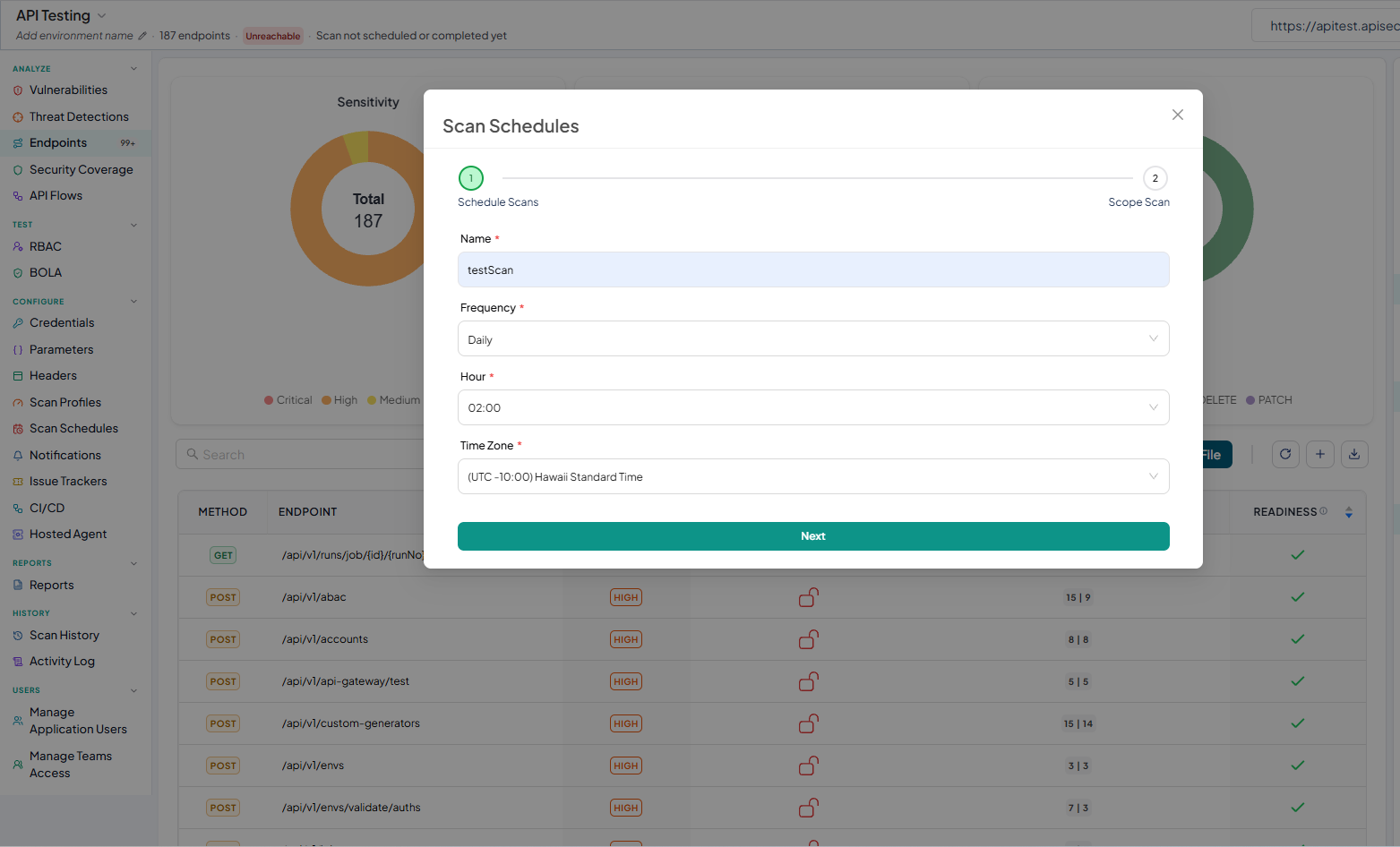Open the Scan Profiles page
Image resolution: width=1400 pixels, height=847 pixels.
point(65,403)
